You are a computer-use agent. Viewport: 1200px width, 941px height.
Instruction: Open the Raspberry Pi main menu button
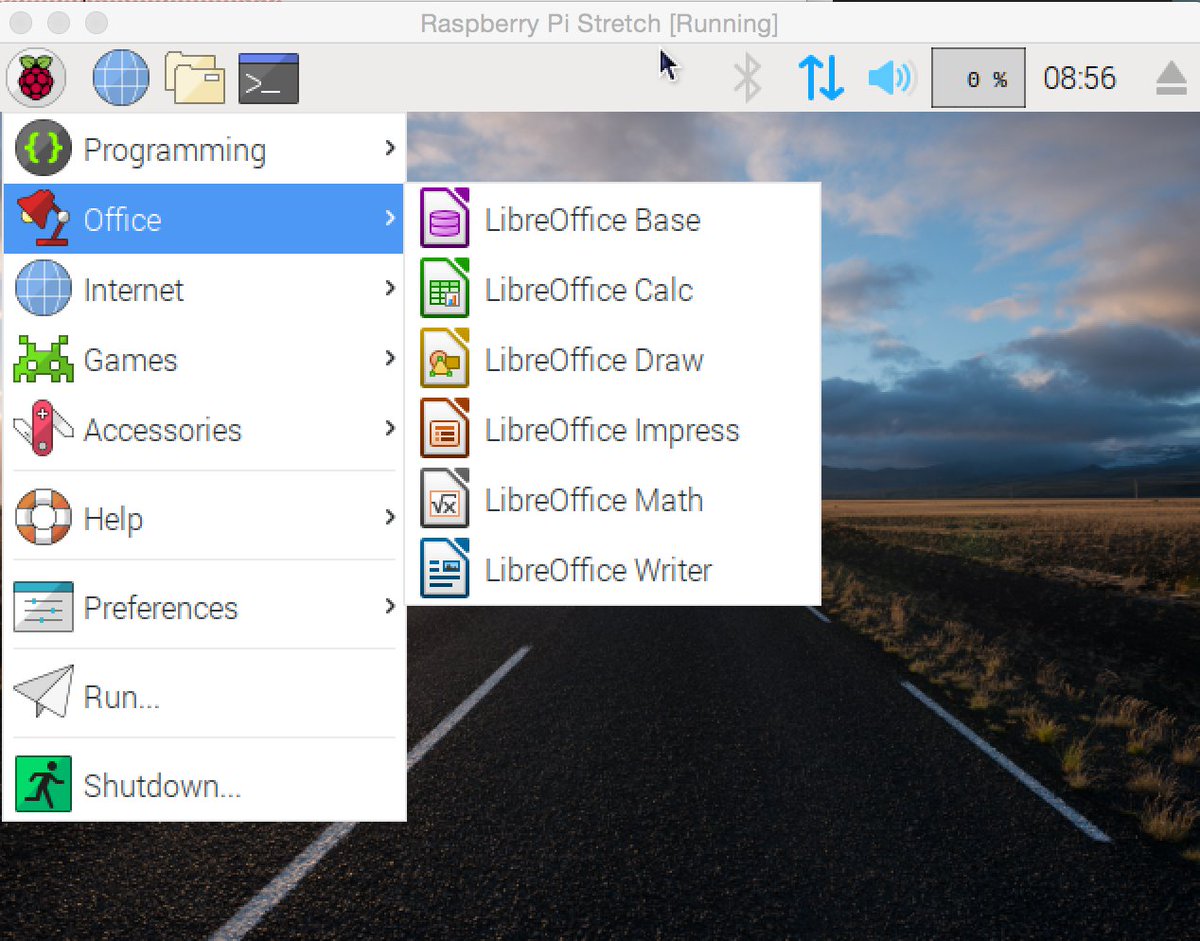[x=36, y=78]
